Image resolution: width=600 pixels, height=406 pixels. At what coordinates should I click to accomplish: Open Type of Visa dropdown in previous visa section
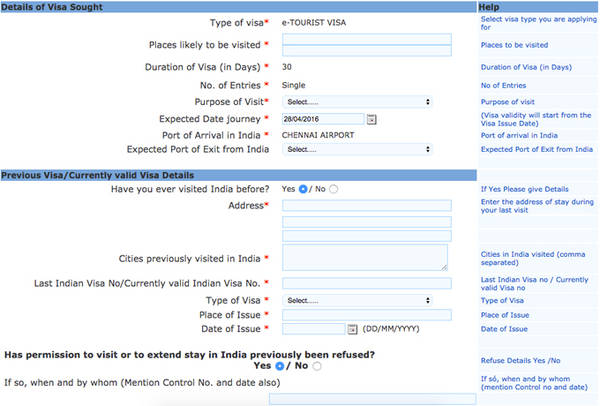coord(357,300)
